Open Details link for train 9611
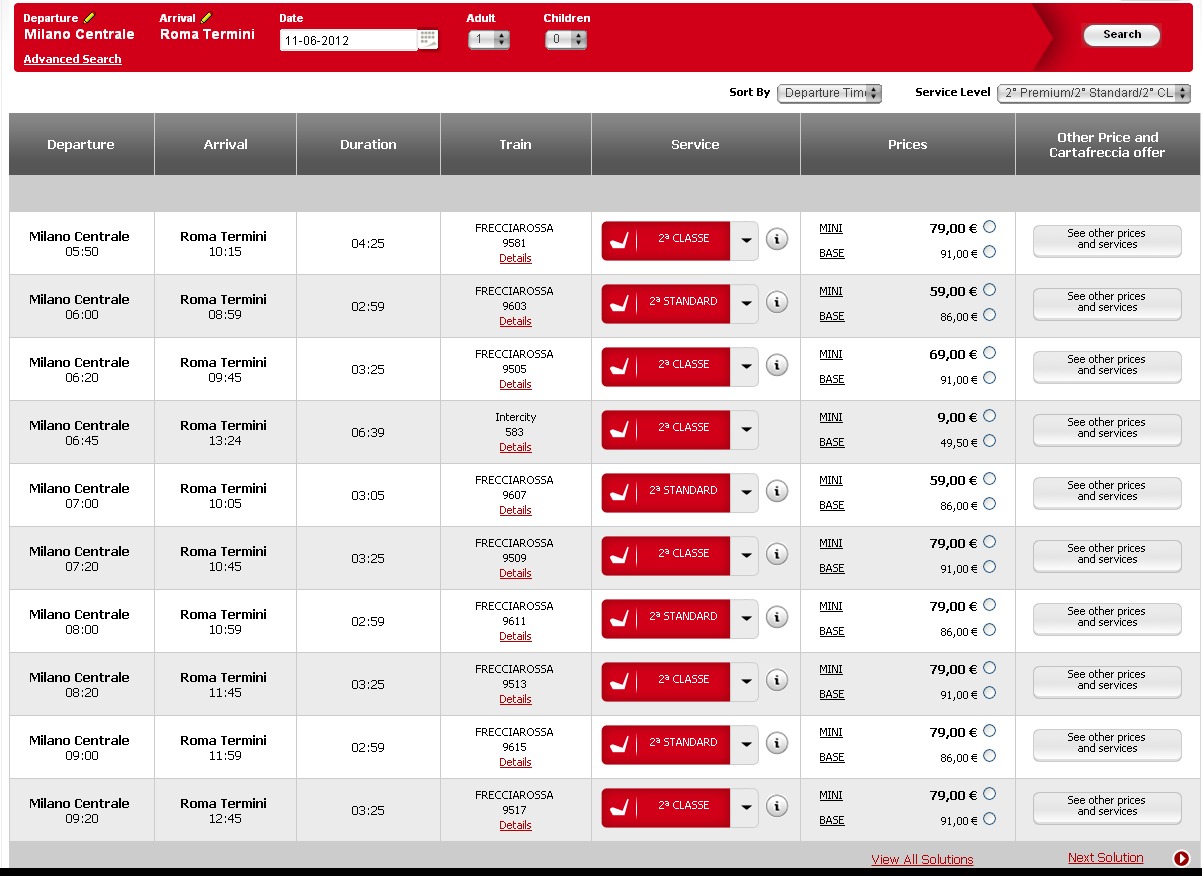Viewport: 1202px width, 876px height. [515, 636]
